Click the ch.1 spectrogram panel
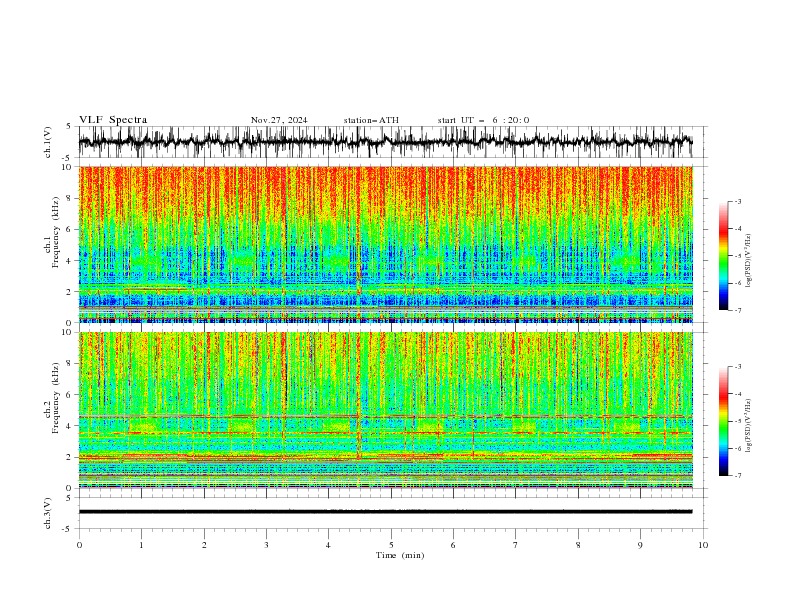 click(385, 244)
